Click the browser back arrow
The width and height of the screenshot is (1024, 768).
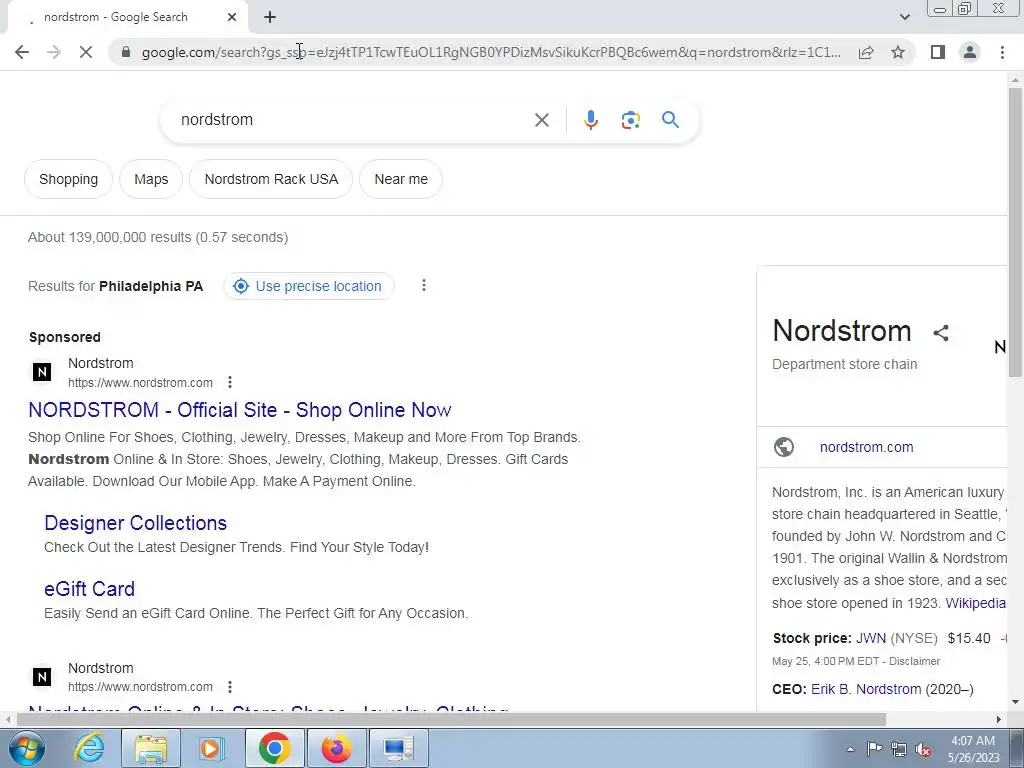[x=22, y=52]
